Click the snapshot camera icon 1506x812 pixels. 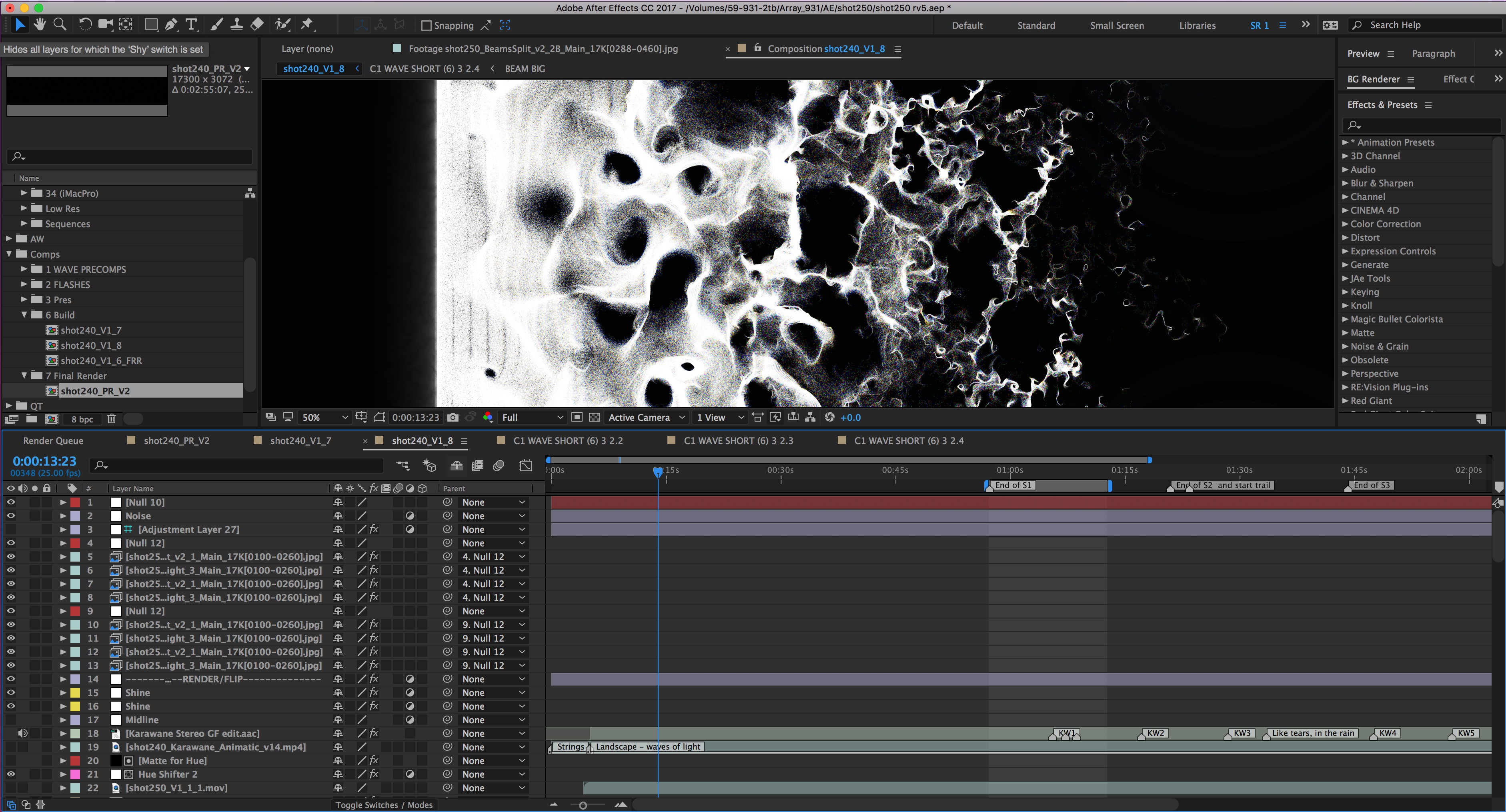point(453,417)
